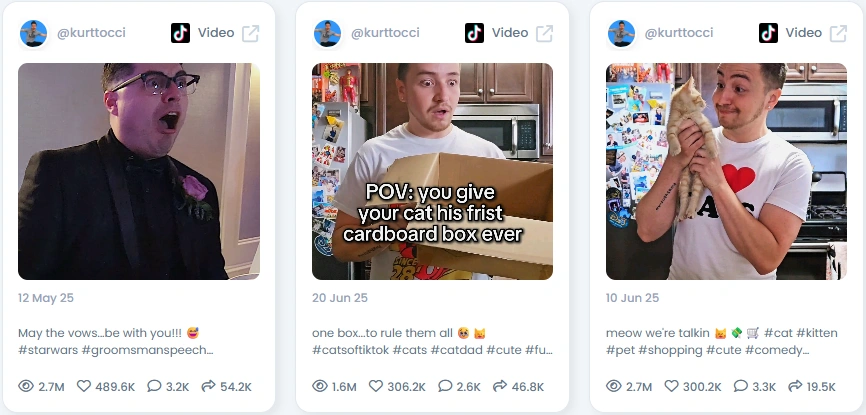Click the heart icon showing 489.6K likes

tap(84, 386)
